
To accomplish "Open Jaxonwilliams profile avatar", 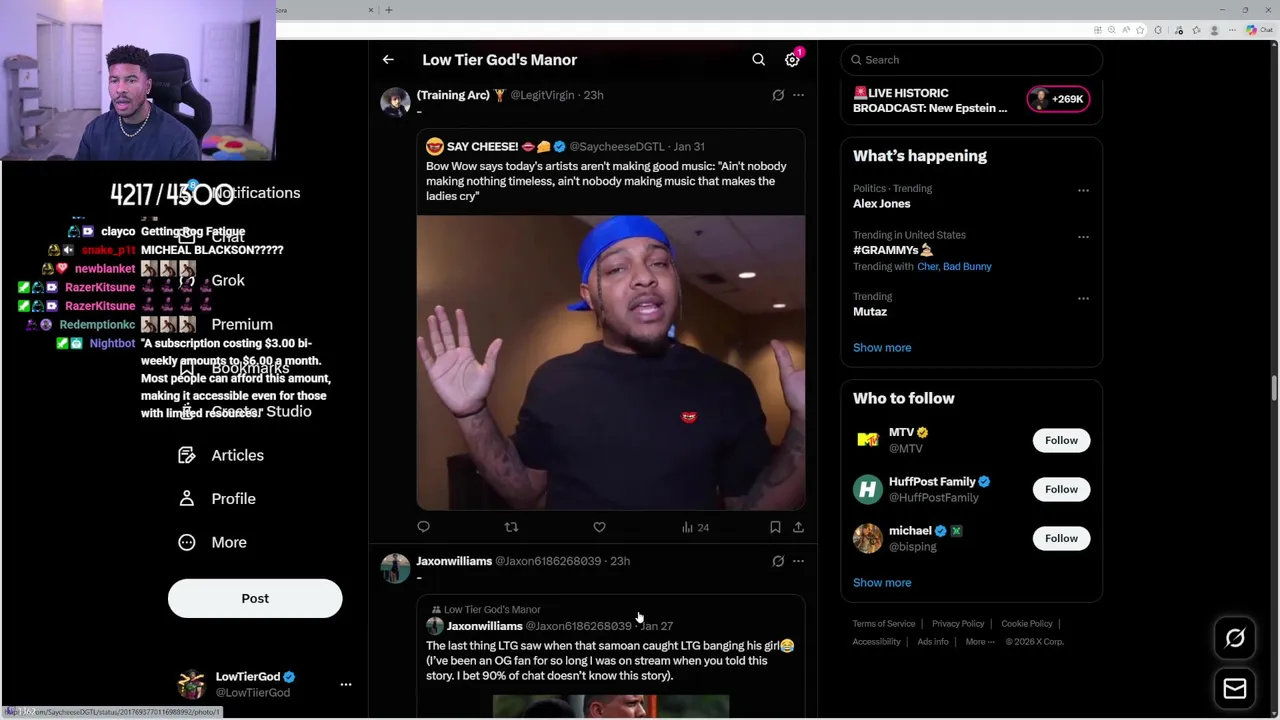I will tap(395, 568).
